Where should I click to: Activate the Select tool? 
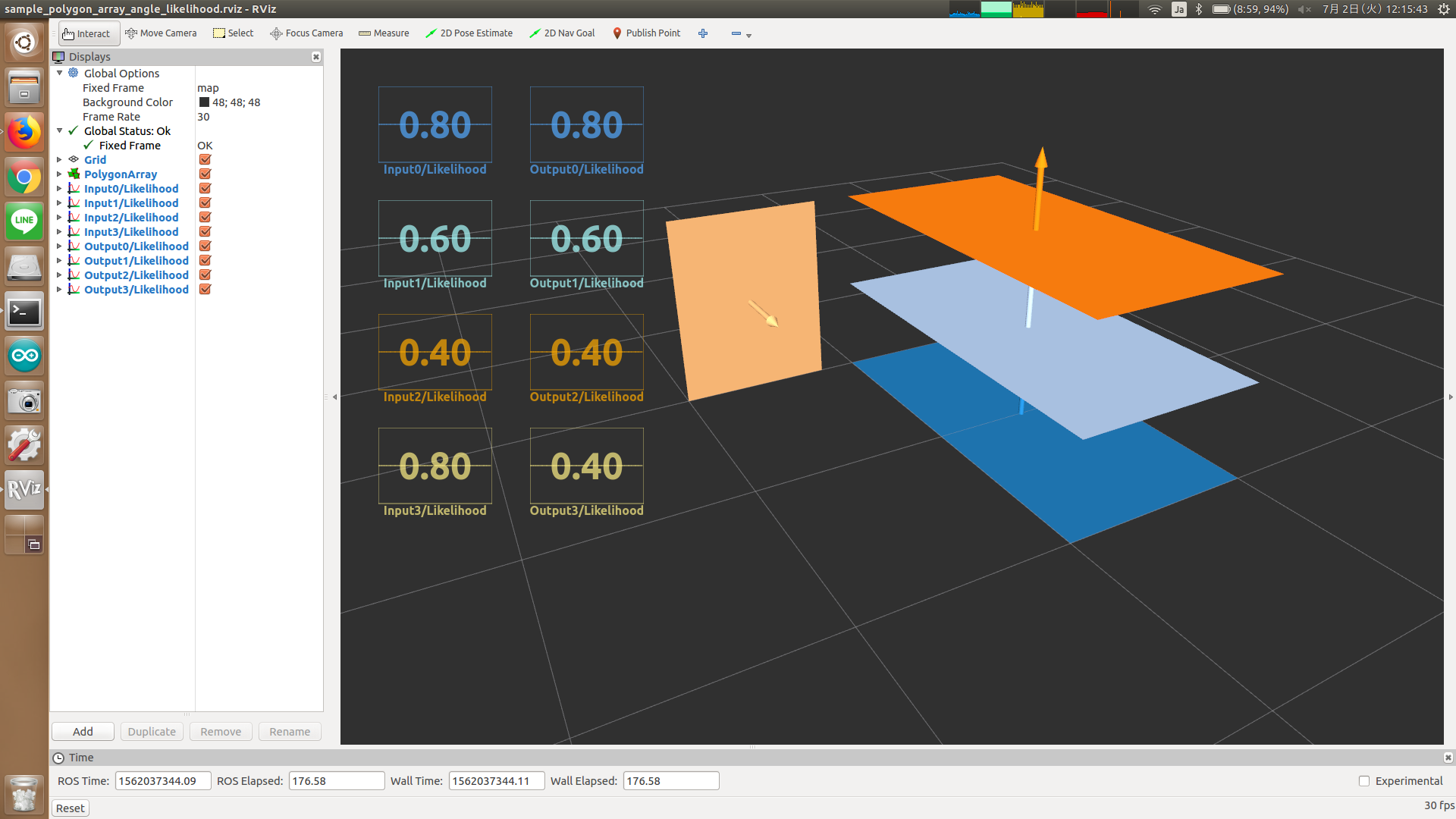[233, 33]
